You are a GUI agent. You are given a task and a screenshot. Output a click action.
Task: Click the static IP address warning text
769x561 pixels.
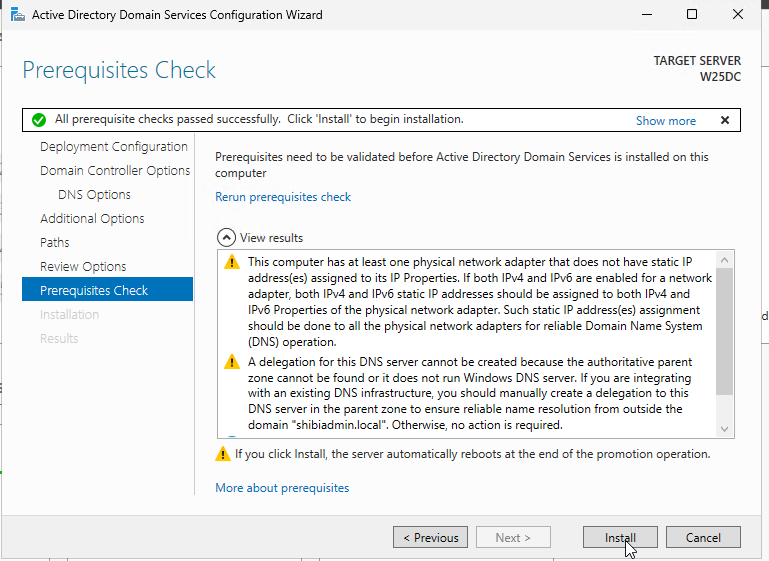click(x=480, y=302)
